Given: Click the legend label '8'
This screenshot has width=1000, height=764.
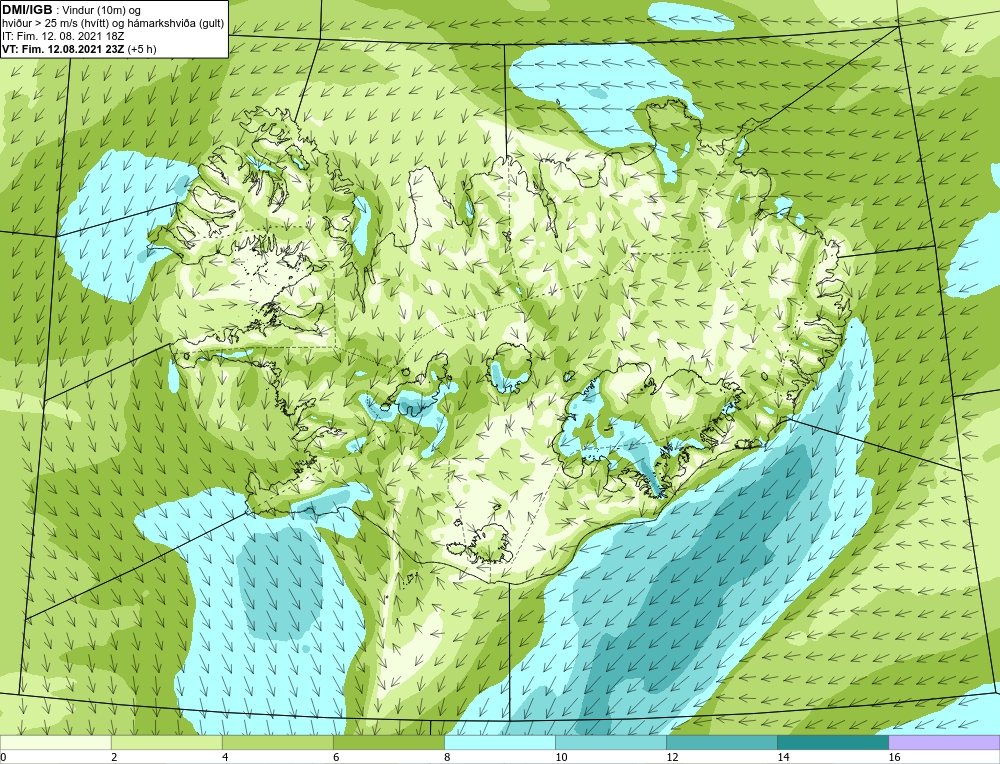Looking at the screenshot, I should point(447,757).
